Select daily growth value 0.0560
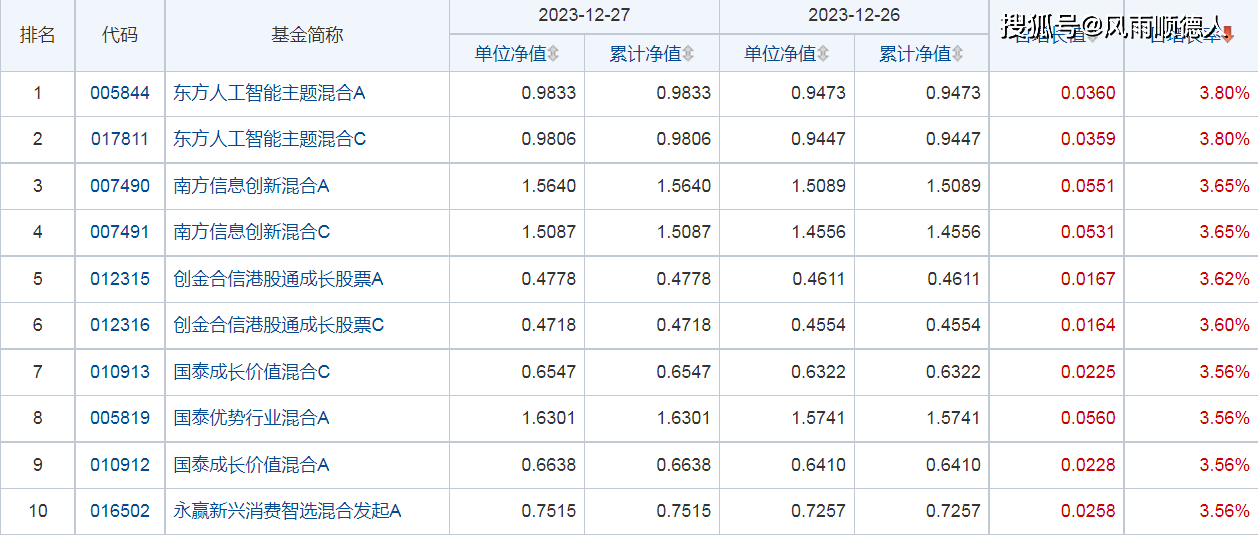1258x535 pixels. pos(1088,418)
